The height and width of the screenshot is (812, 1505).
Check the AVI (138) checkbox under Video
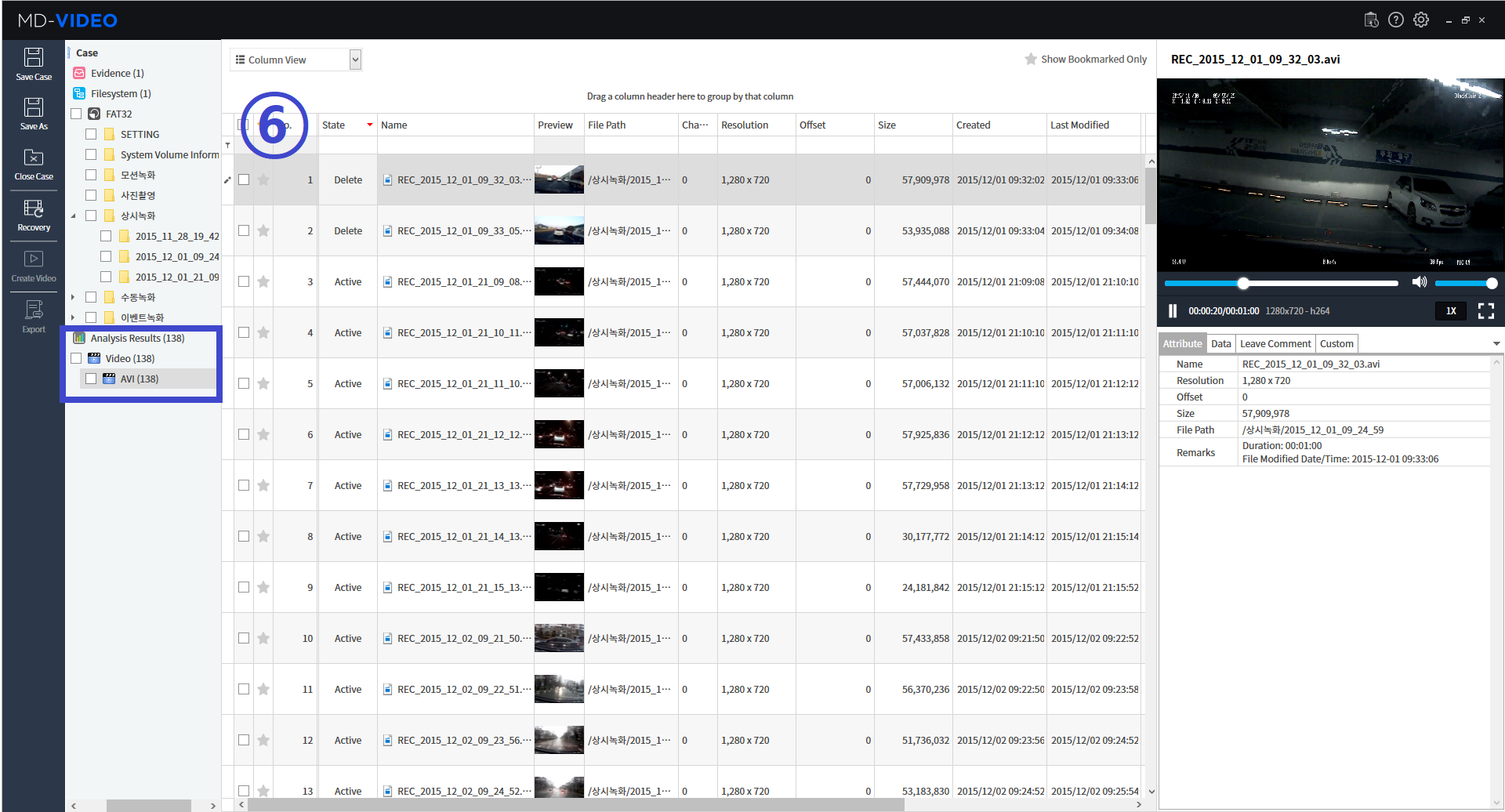91,379
